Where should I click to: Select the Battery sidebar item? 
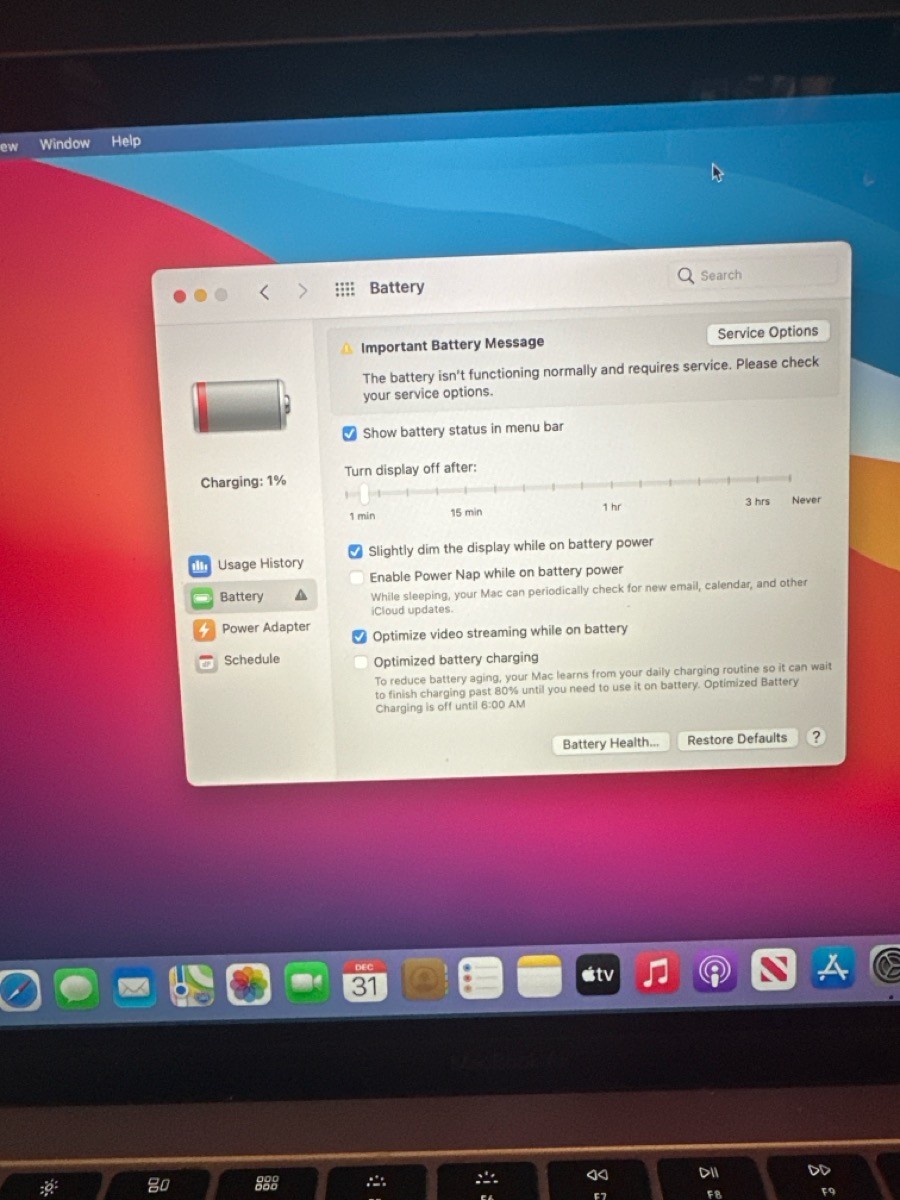coord(251,596)
